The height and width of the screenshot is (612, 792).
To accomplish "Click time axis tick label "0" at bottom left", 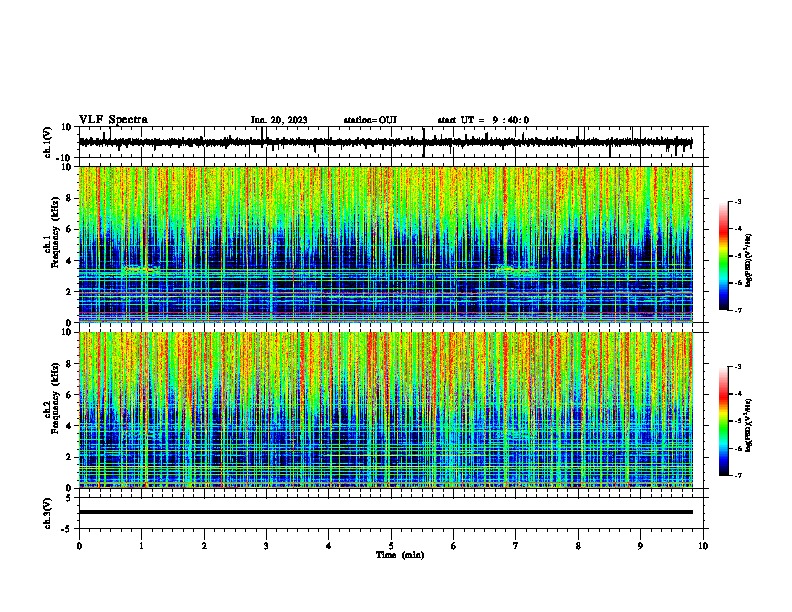I will coord(79,546).
